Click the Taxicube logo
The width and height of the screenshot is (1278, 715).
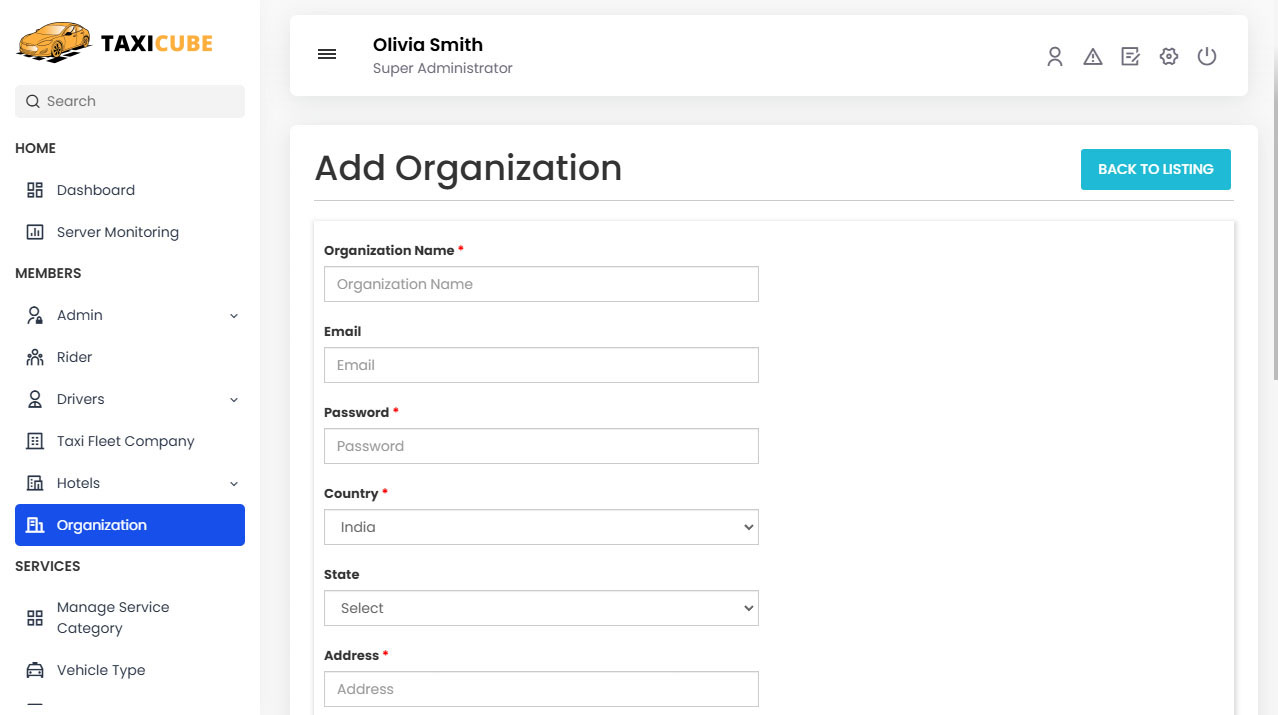tap(115, 42)
